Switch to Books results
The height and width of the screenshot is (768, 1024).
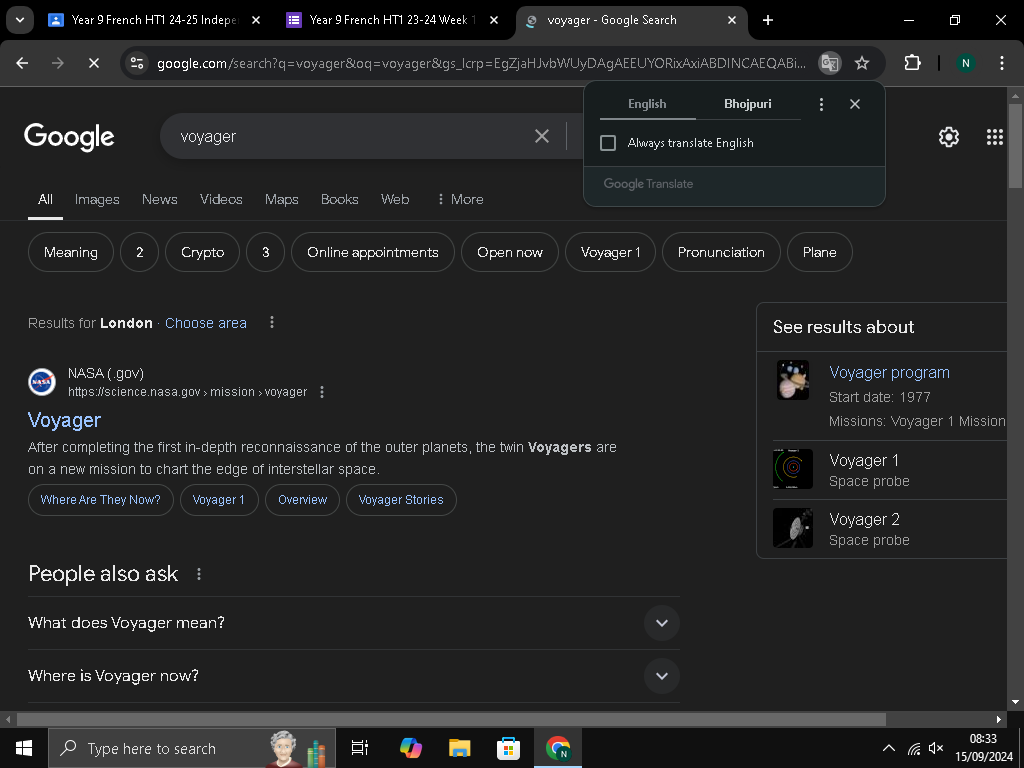tap(340, 200)
